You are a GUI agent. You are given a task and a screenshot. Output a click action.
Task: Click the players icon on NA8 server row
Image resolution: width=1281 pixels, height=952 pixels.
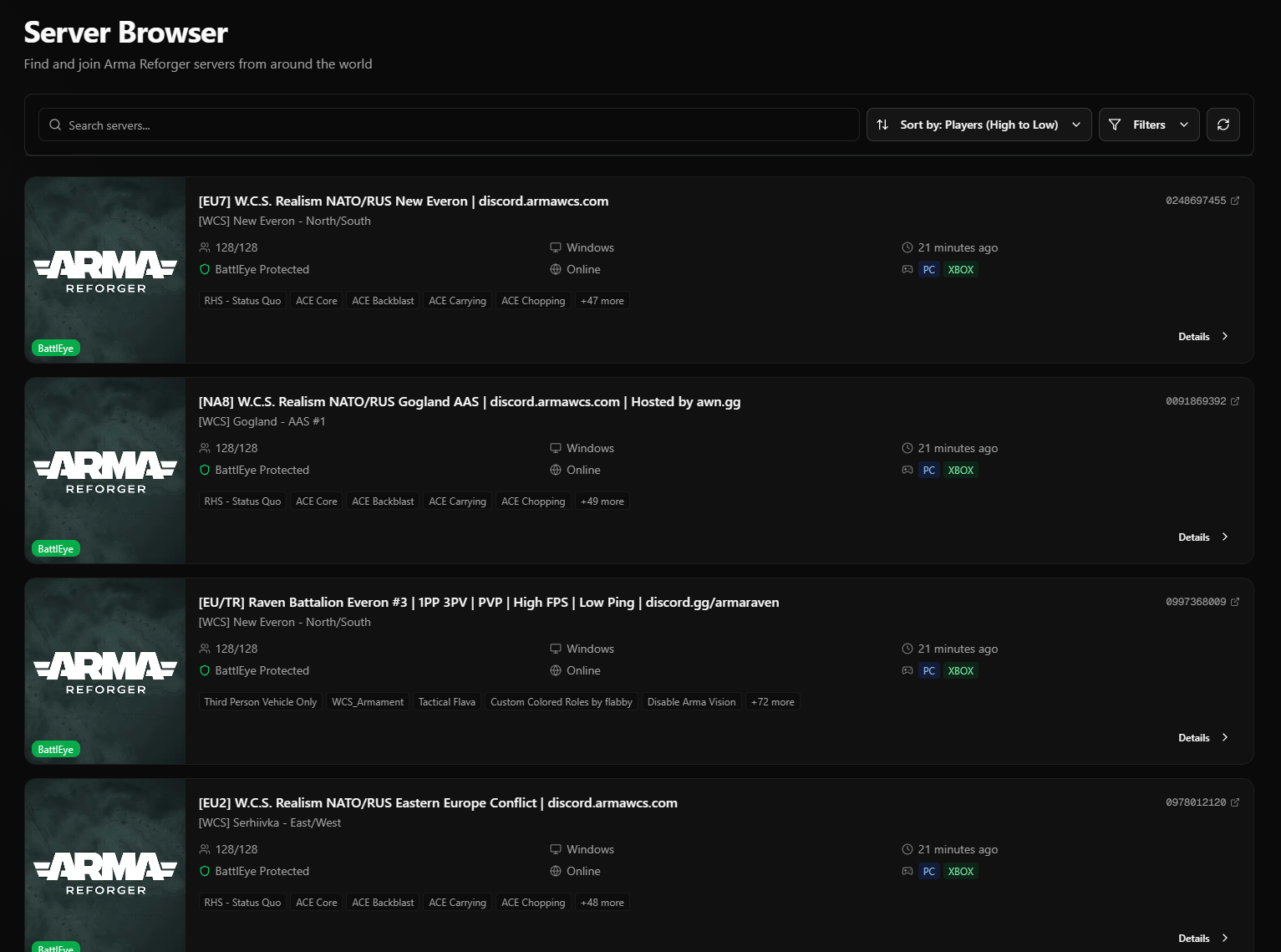coord(205,448)
